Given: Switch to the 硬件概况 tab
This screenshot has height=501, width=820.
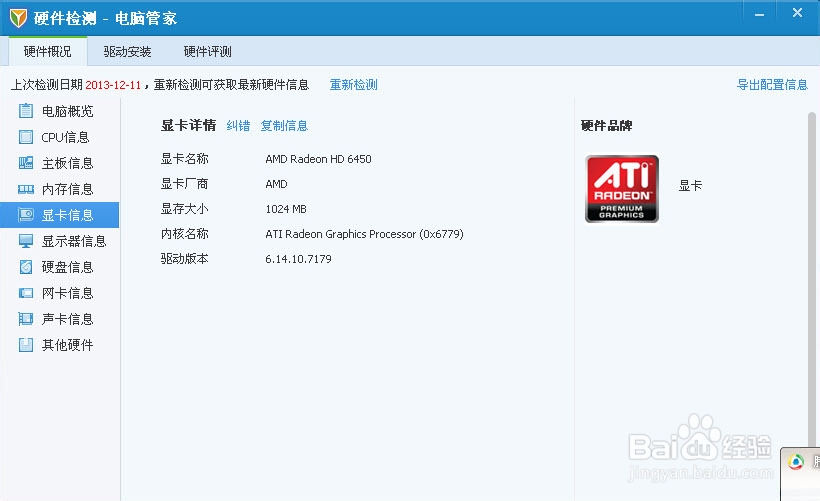Looking at the screenshot, I should (48, 51).
